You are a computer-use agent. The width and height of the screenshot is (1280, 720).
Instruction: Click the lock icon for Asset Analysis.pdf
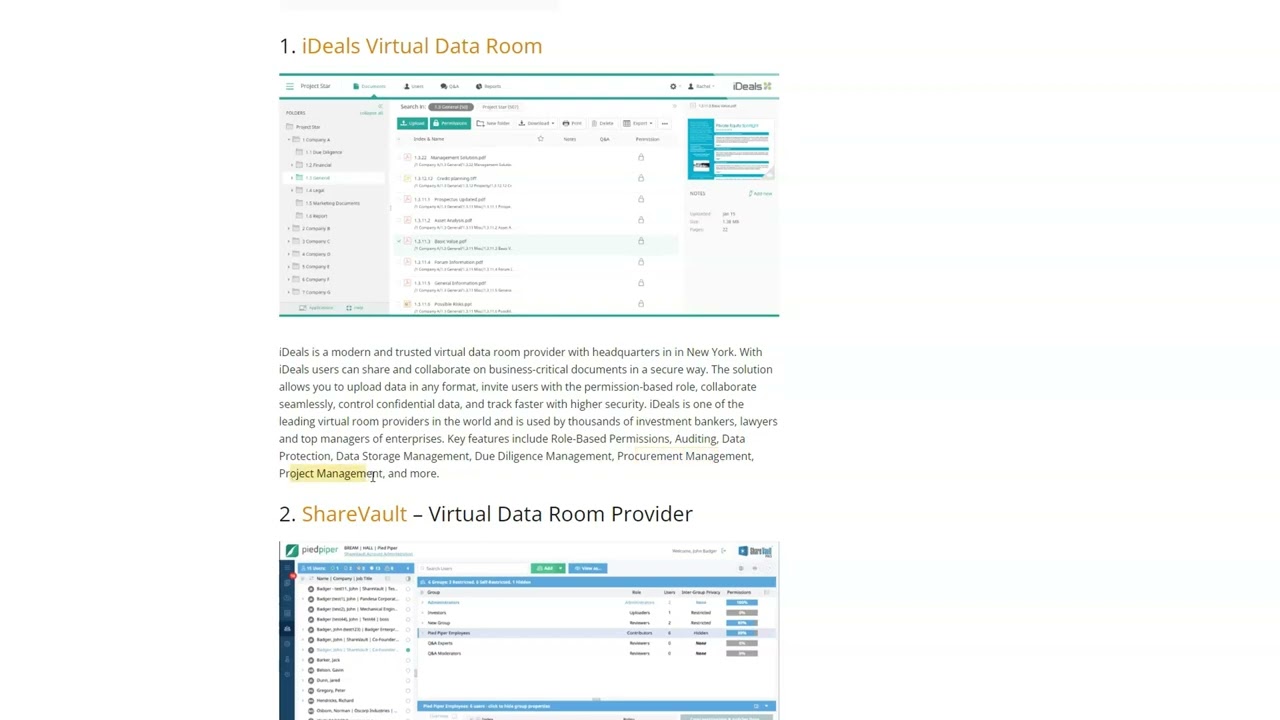[x=641, y=220]
